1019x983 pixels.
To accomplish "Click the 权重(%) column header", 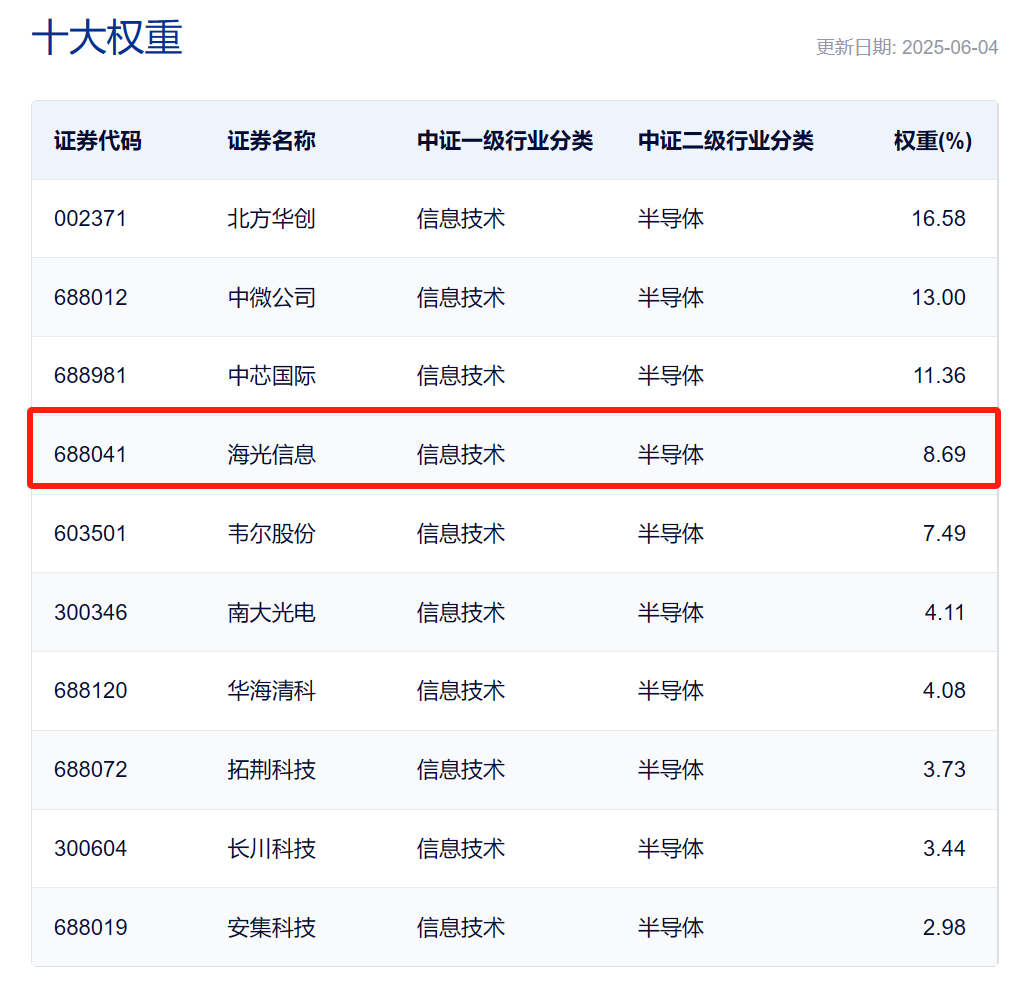I will coord(933,140).
